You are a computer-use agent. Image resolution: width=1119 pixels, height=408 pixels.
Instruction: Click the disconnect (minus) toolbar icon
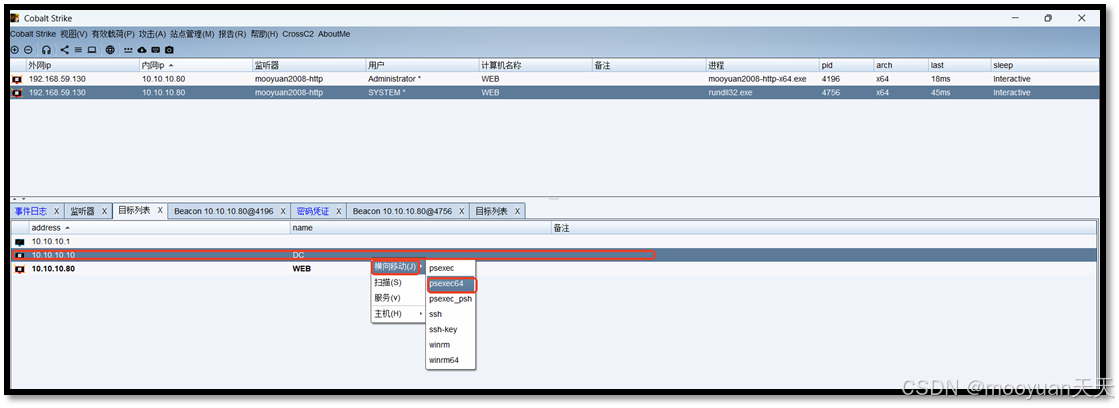28,50
